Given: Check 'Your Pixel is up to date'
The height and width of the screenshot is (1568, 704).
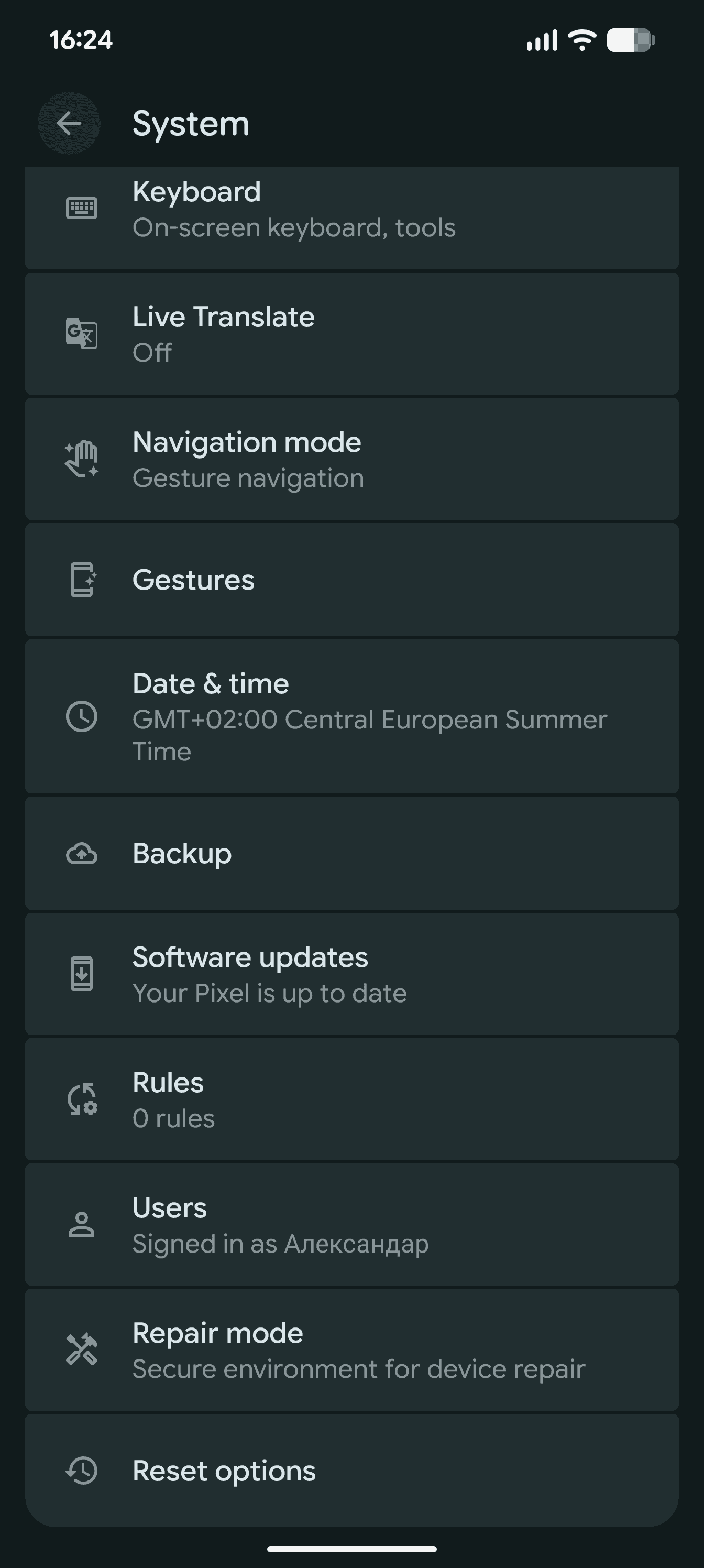Looking at the screenshot, I should [270, 994].
